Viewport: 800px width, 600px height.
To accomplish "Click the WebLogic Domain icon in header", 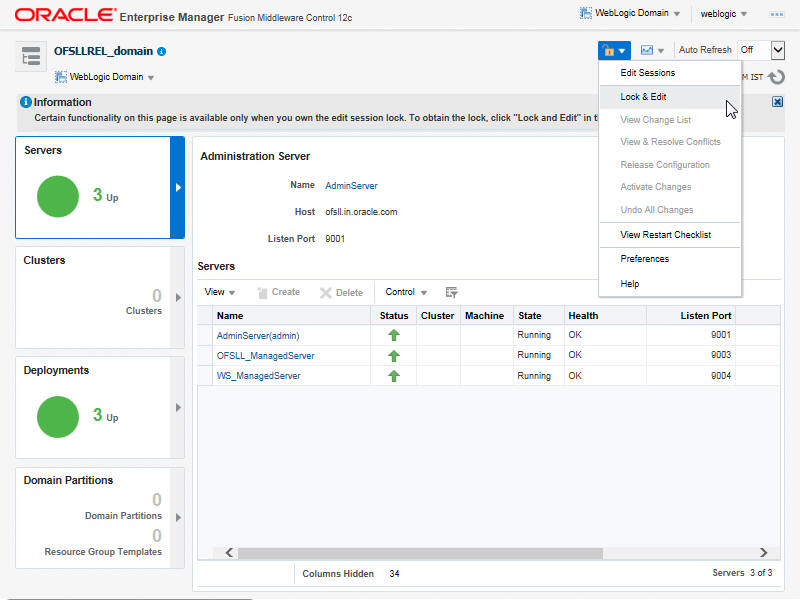I will (586, 13).
